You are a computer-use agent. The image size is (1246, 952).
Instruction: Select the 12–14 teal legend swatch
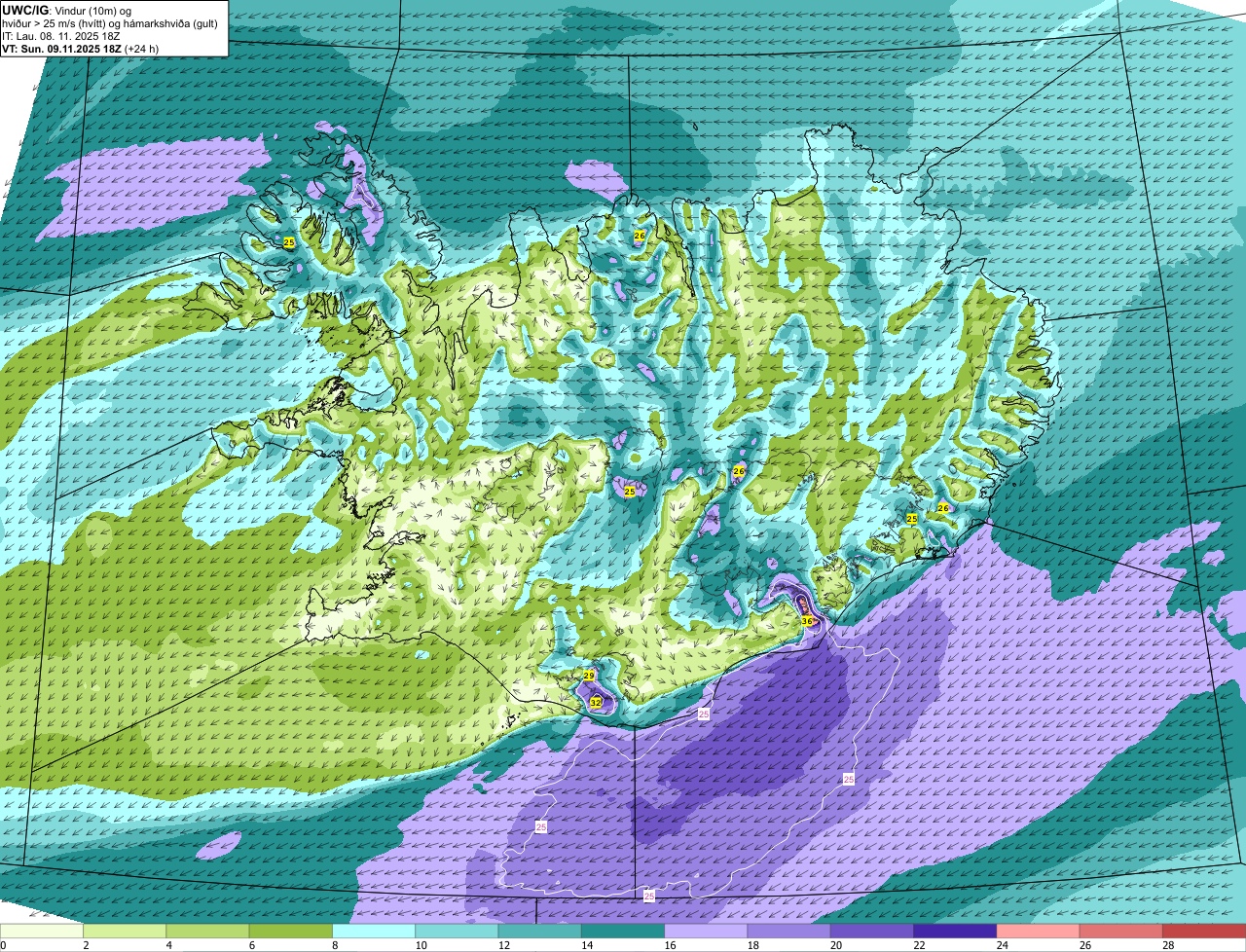(540, 932)
